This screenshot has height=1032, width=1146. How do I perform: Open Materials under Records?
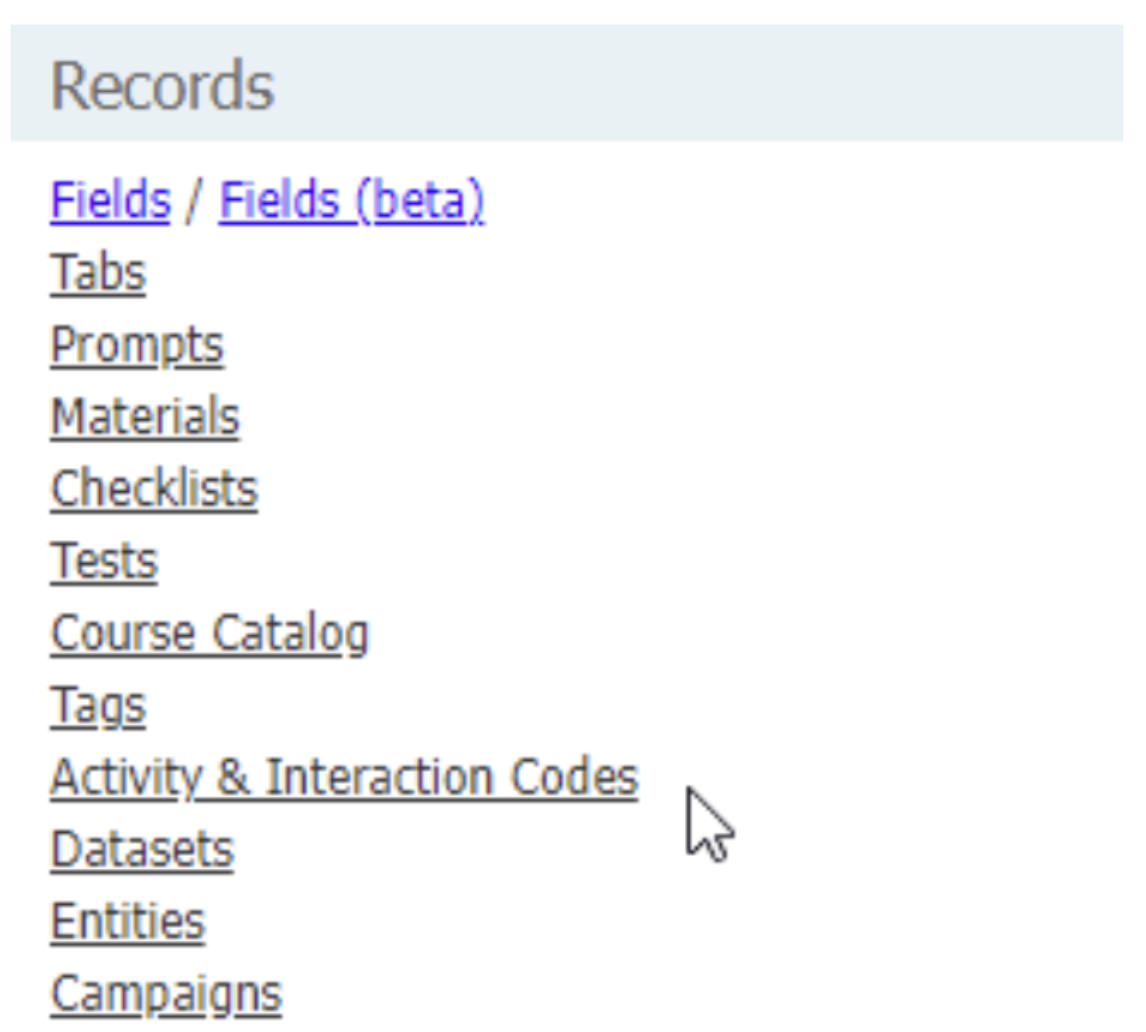145,418
